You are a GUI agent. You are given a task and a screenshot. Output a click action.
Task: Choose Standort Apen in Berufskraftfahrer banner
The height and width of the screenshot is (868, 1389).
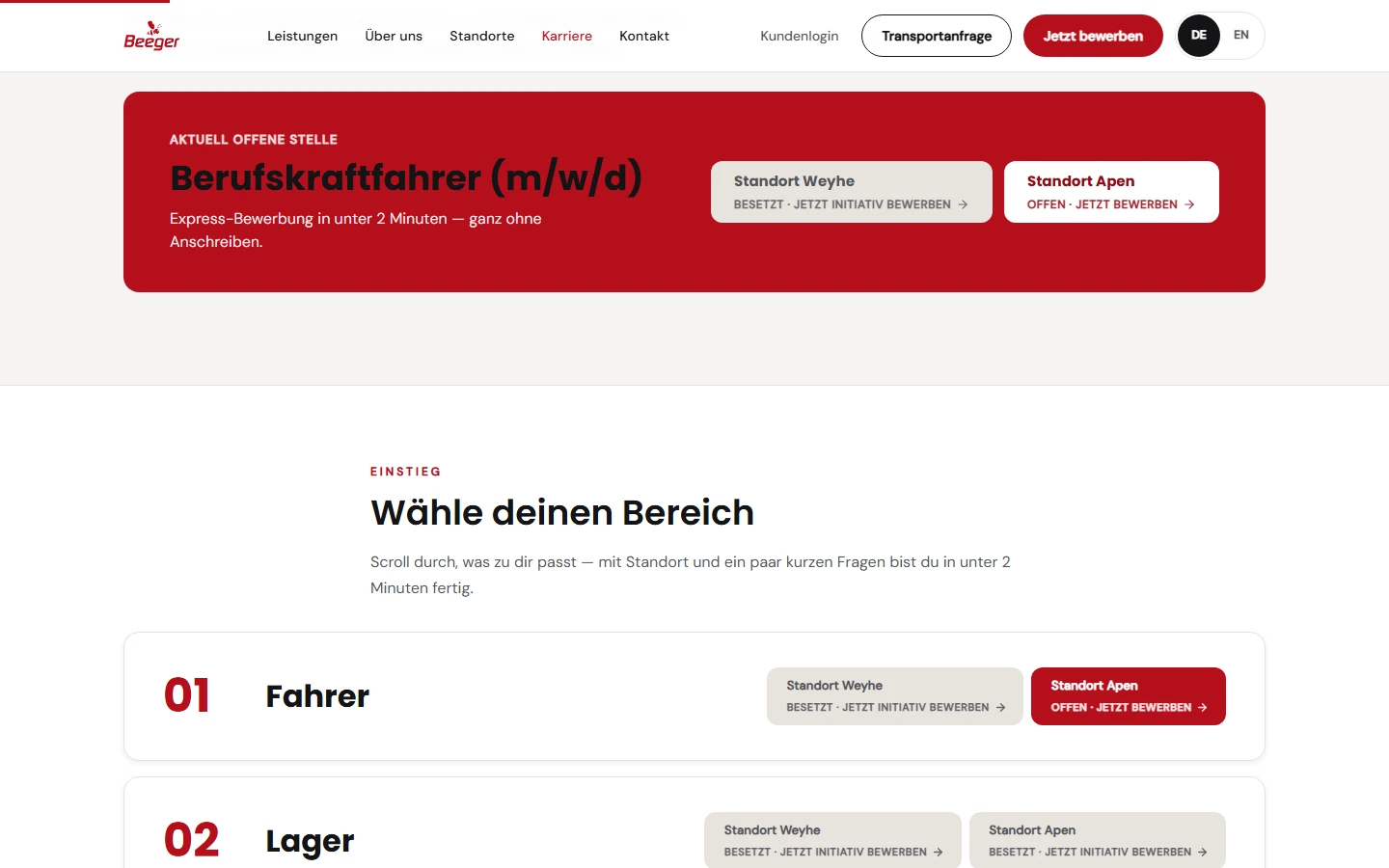1111,192
